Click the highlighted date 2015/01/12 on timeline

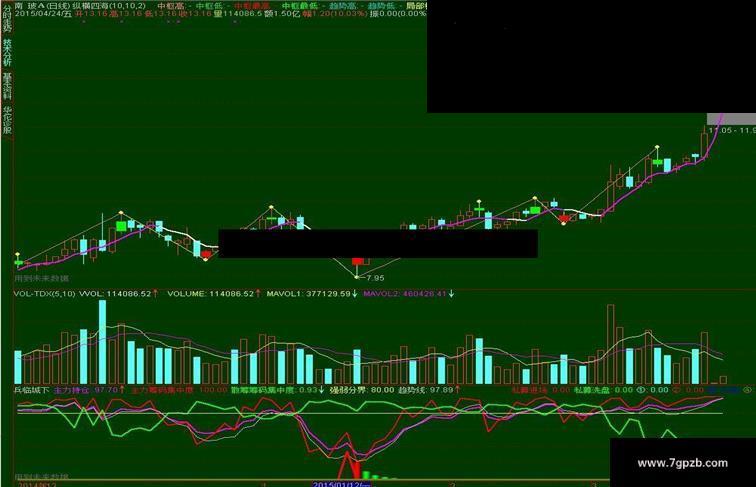(x=341, y=484)
